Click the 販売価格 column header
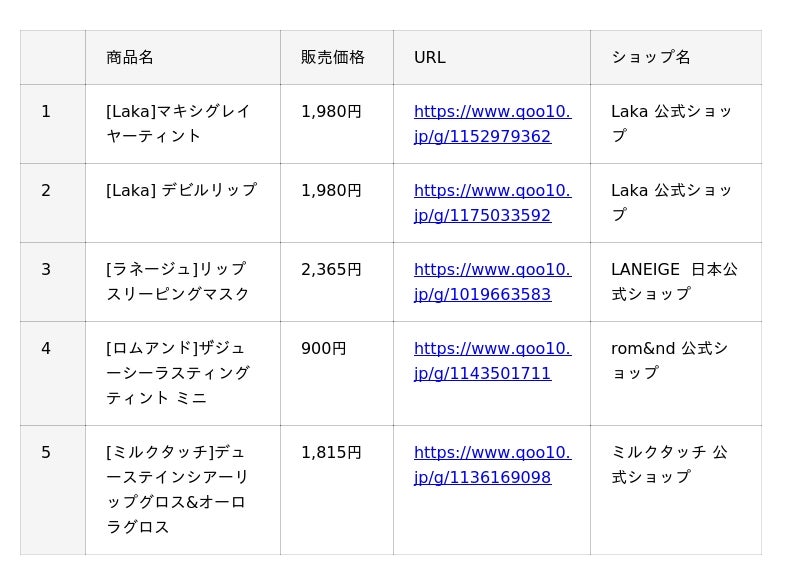800x585 pixels. (x=333, y=58)
